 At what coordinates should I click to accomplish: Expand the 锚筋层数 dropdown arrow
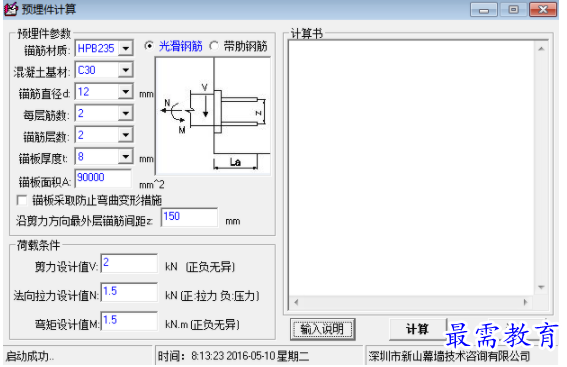coord(125,135)
